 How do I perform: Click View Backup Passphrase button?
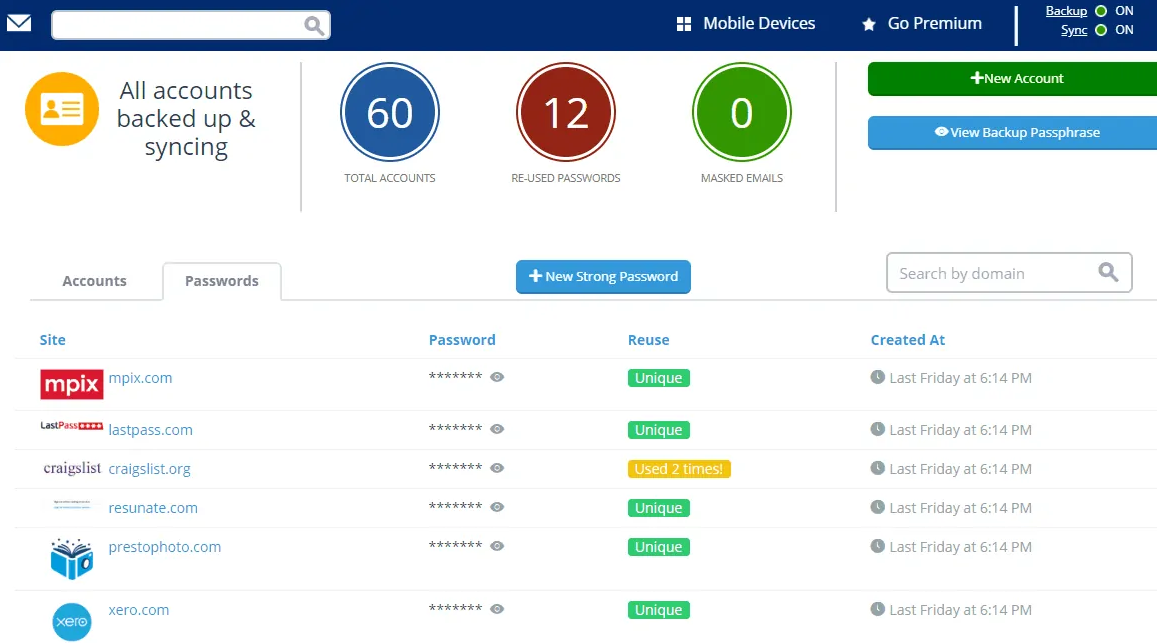pyautogui.click(x=1012, y=133)
